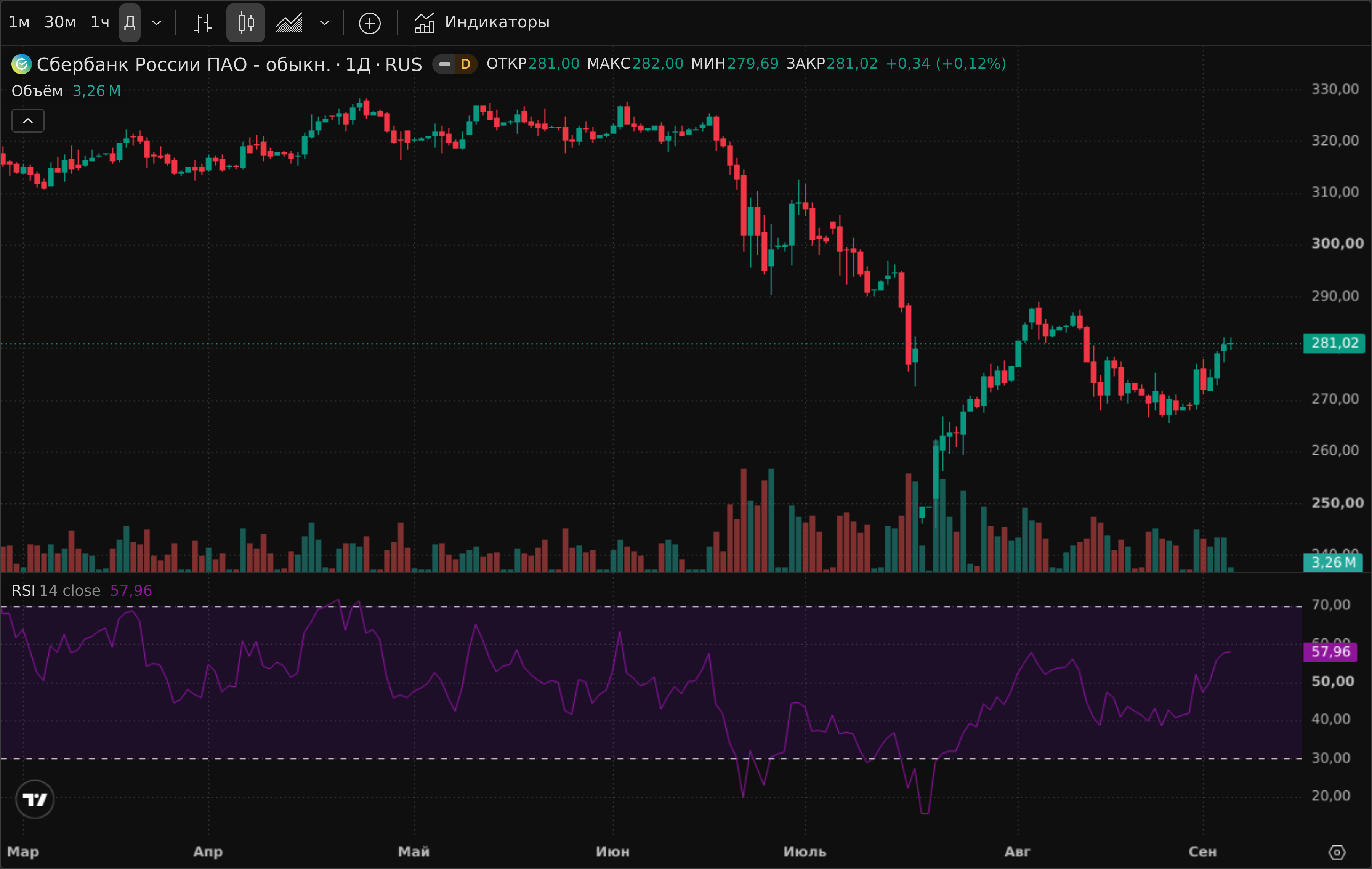Click the 330,00 price axis label
The image size is (1372, 869).
click(1335, 89)
